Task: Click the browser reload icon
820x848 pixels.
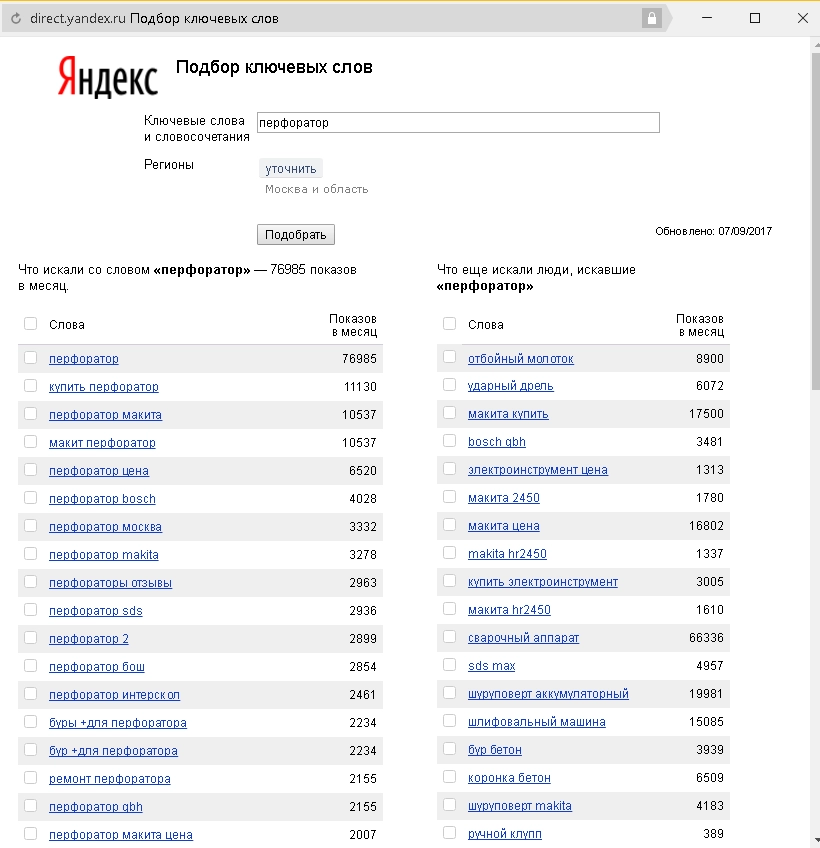Action: 16,18
